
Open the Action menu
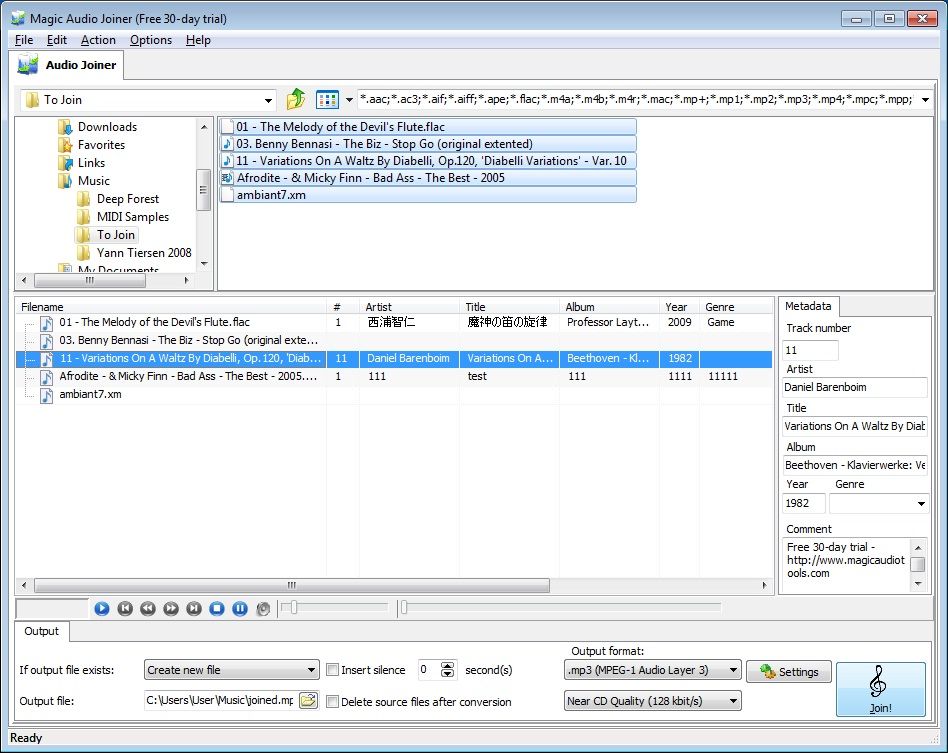click(98, 40)
